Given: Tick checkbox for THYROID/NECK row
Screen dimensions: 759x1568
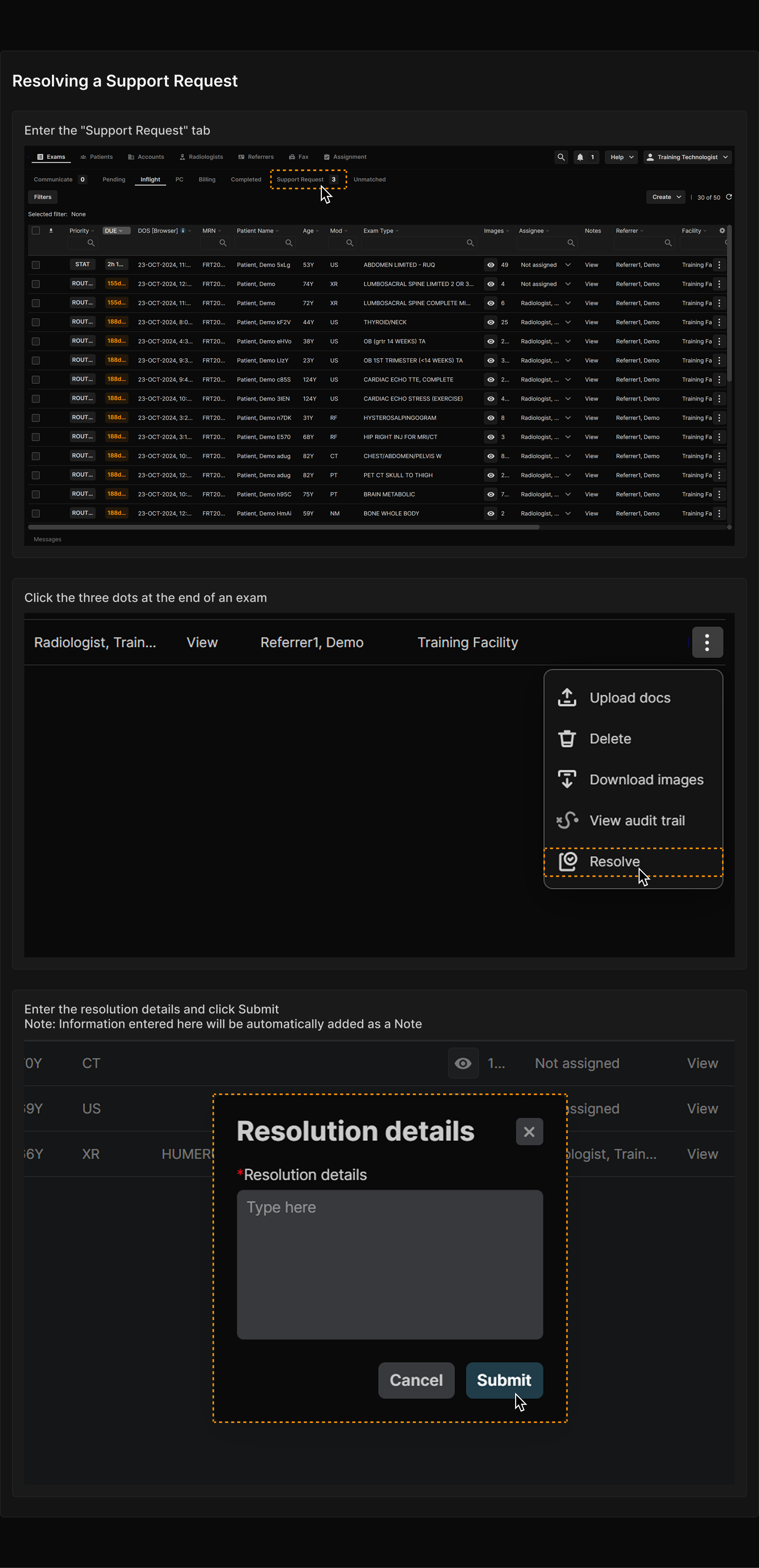Looking at the screenshot, I should point(36,322).
